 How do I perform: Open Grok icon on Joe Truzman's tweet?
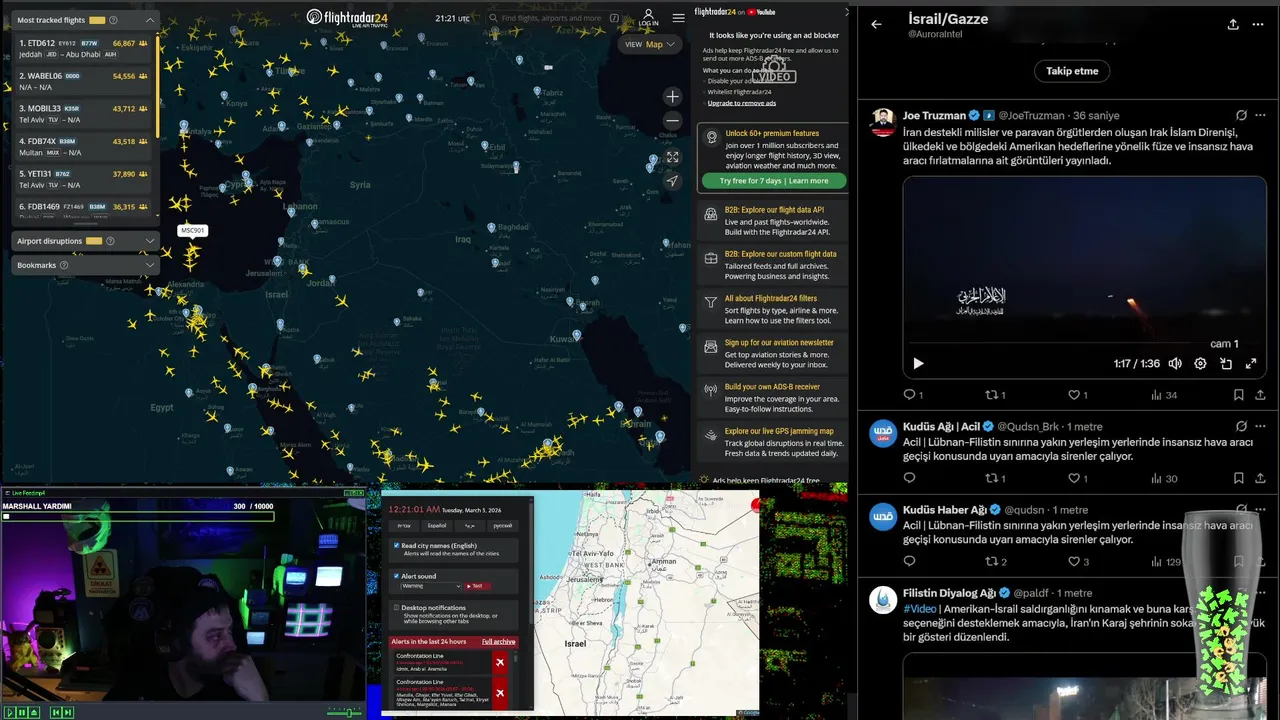(1241, 116)
